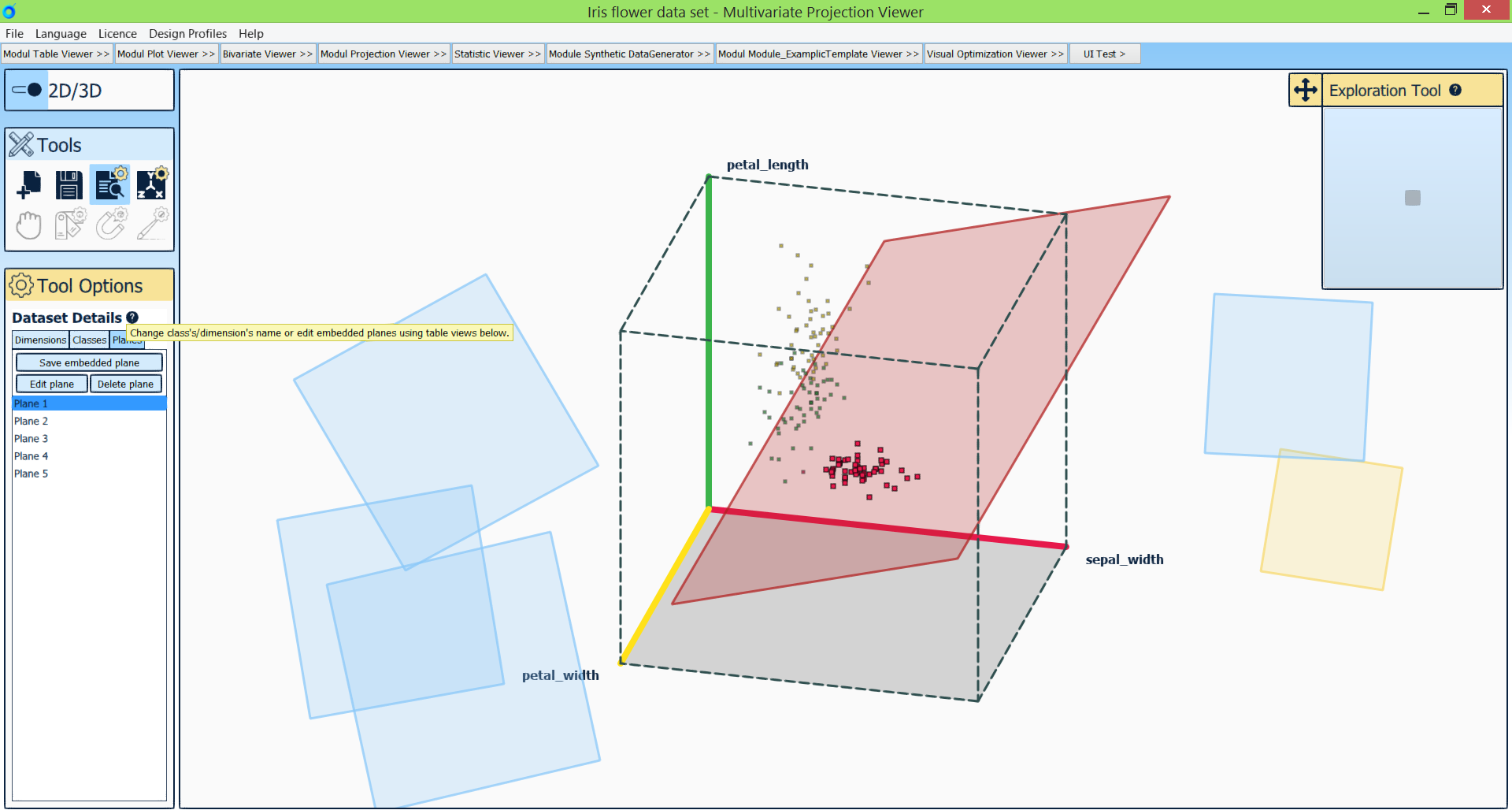
Task: Select the dataset details search tool icon
Action: (x=110, y=185)
